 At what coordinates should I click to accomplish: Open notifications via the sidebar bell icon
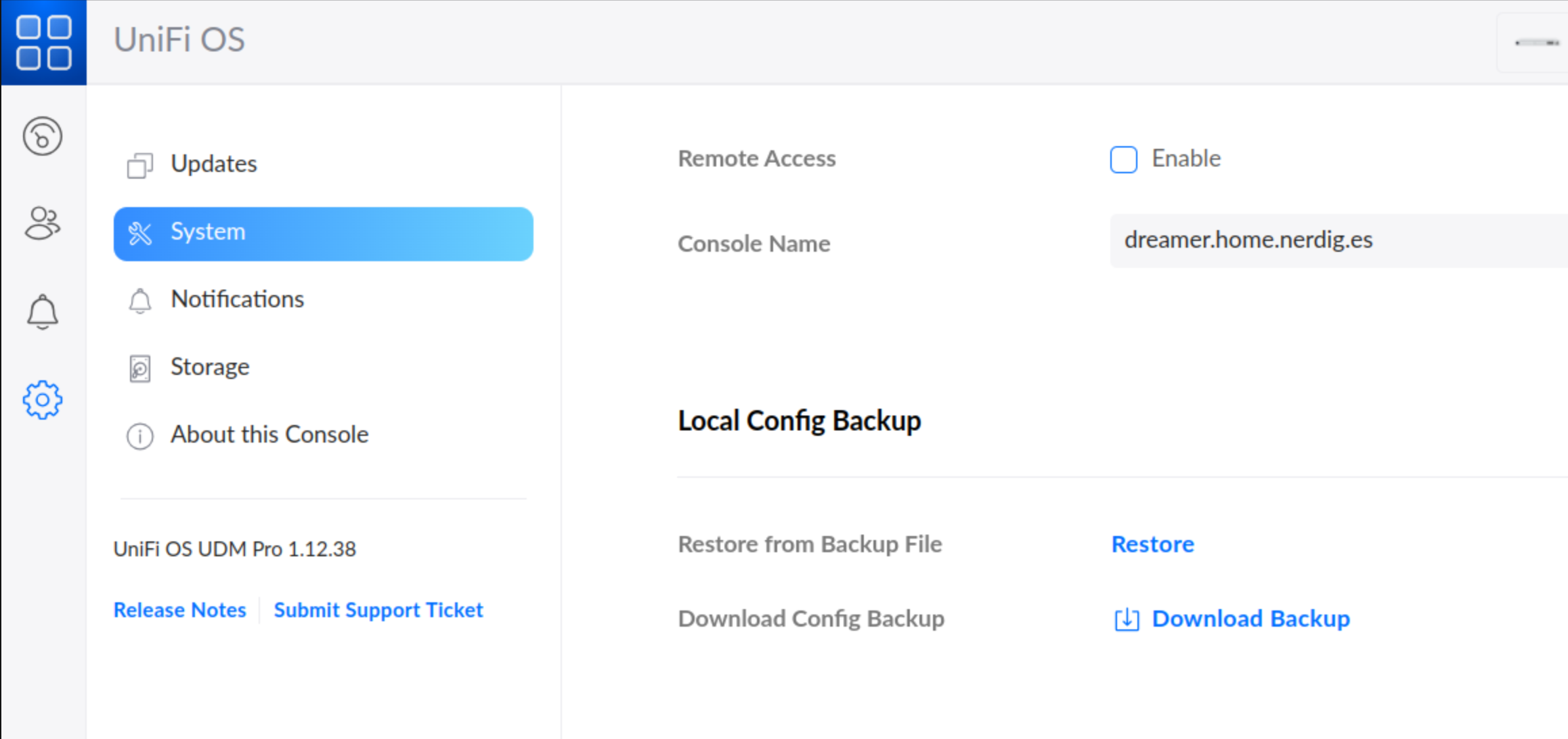pos(43,312)
